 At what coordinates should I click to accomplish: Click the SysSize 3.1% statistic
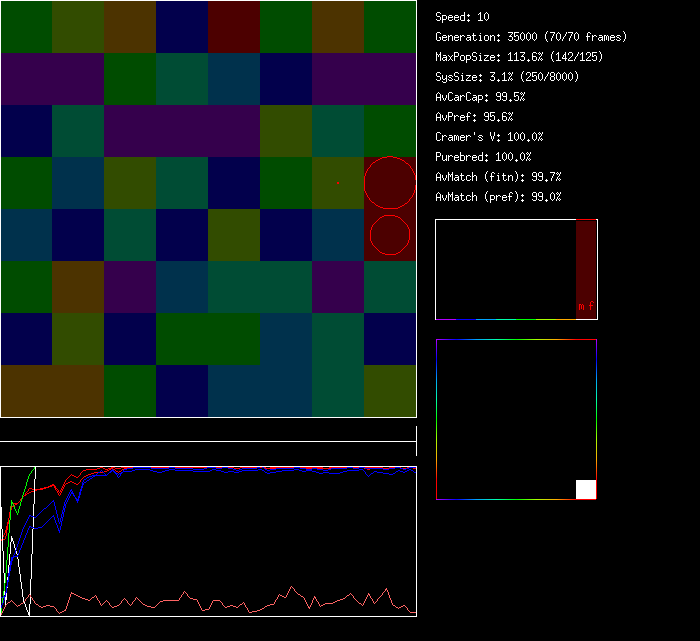[x=505, y=77]
